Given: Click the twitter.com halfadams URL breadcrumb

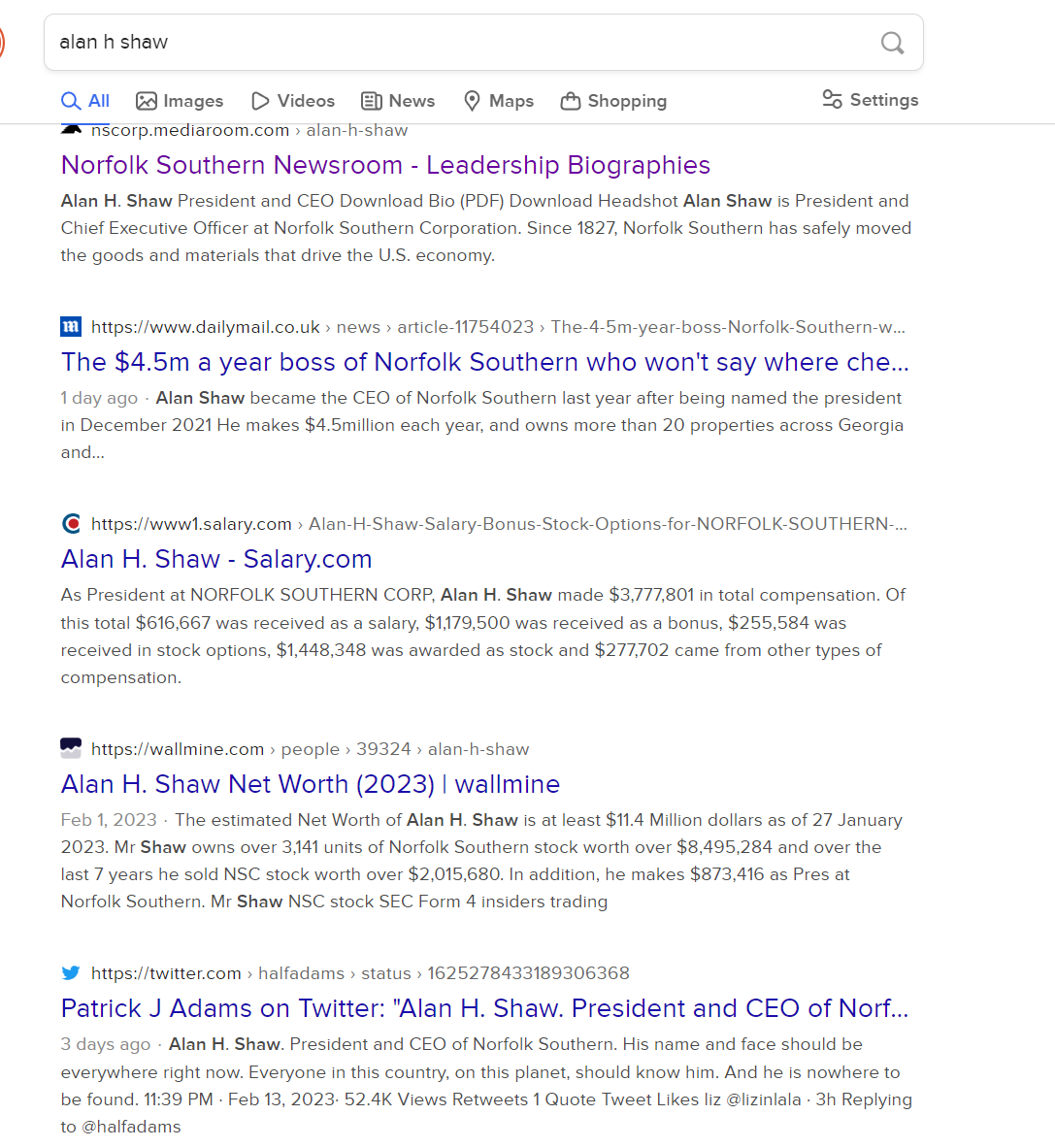Looking at the screenshot, I should point(360,973).
